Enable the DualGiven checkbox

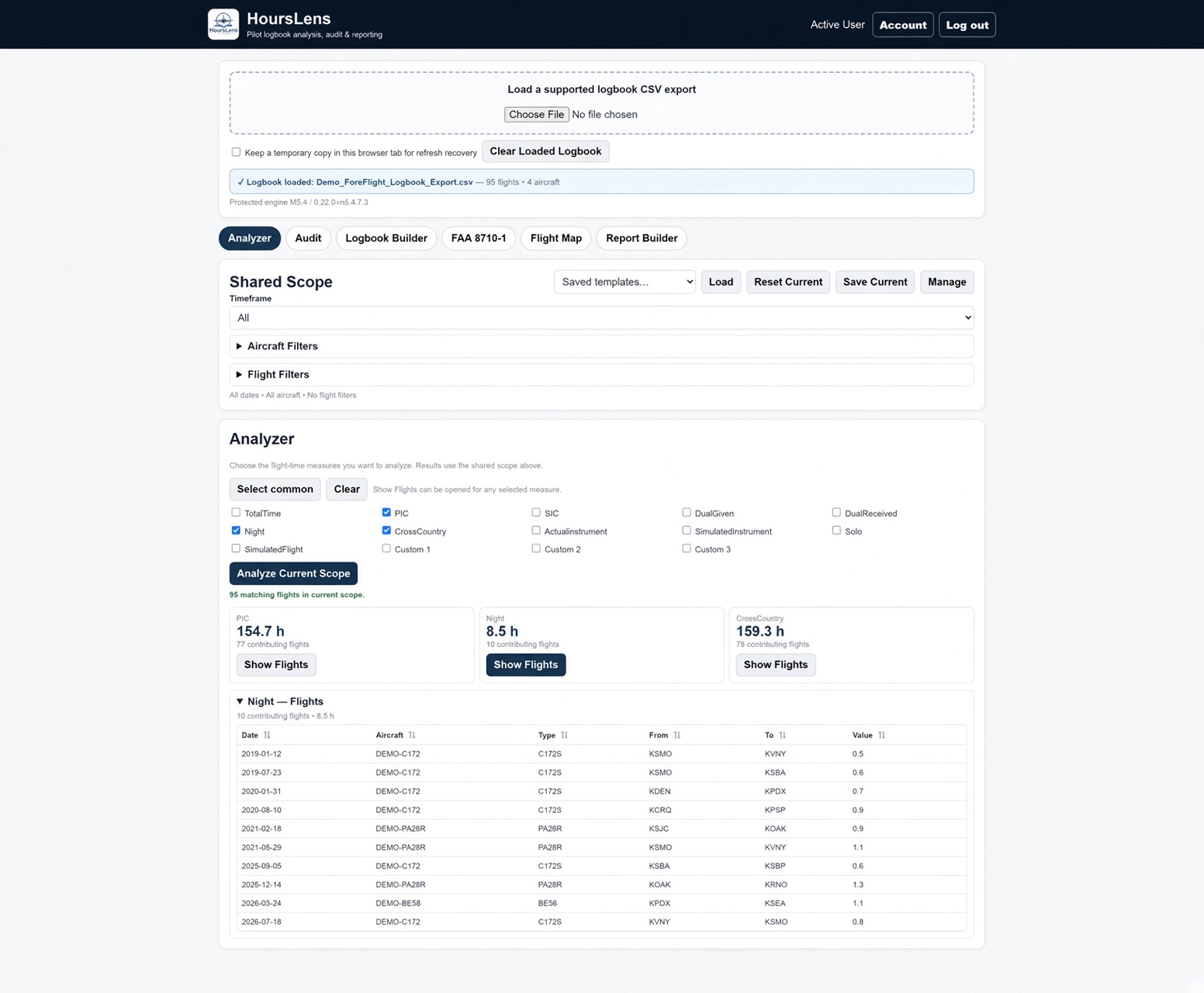(687, 513)
